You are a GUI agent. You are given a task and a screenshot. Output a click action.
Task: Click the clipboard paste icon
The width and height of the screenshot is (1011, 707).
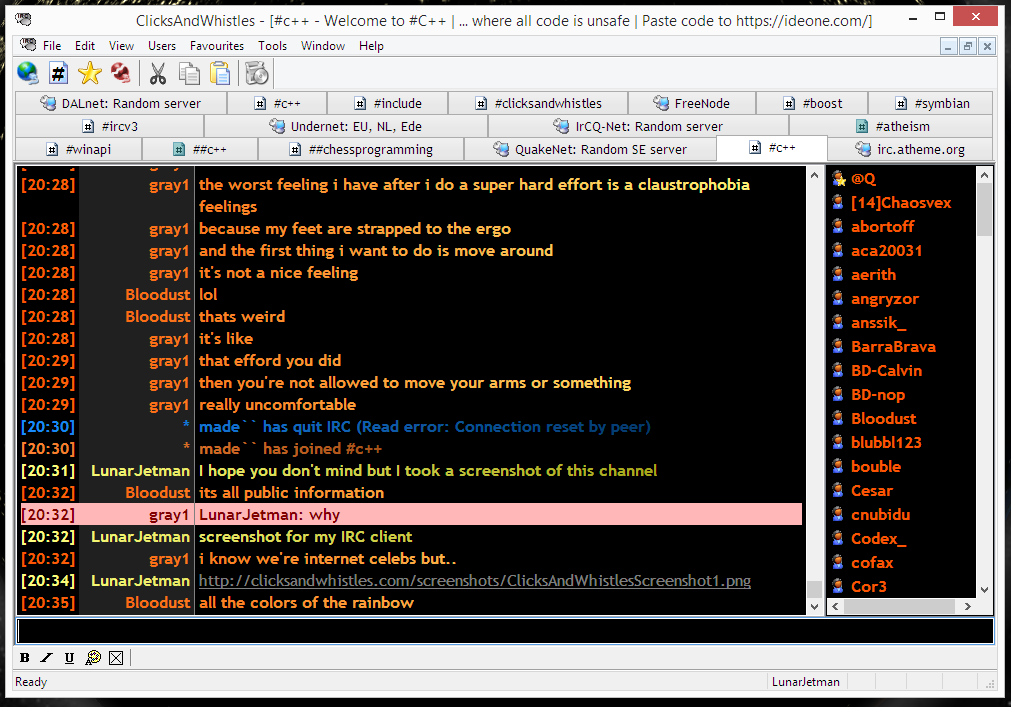pyautogui.click(x=220, y=73)
